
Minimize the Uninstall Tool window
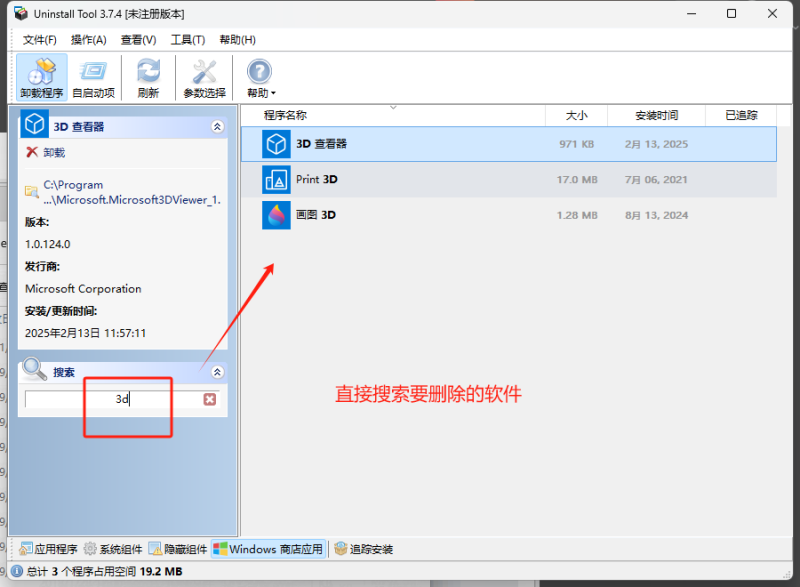point(691,14)
